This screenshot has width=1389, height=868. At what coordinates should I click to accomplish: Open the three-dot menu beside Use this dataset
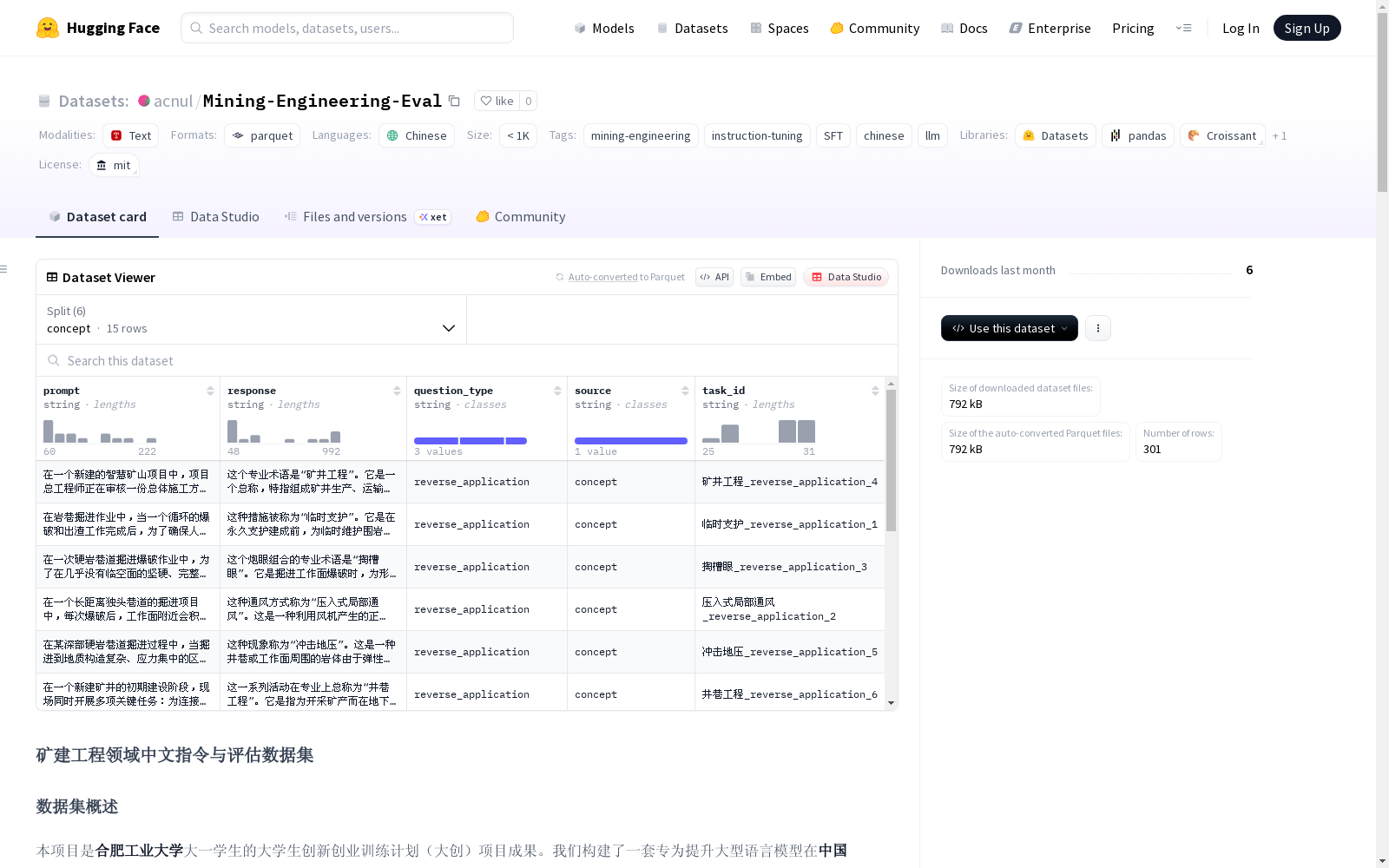point(1098,328)
